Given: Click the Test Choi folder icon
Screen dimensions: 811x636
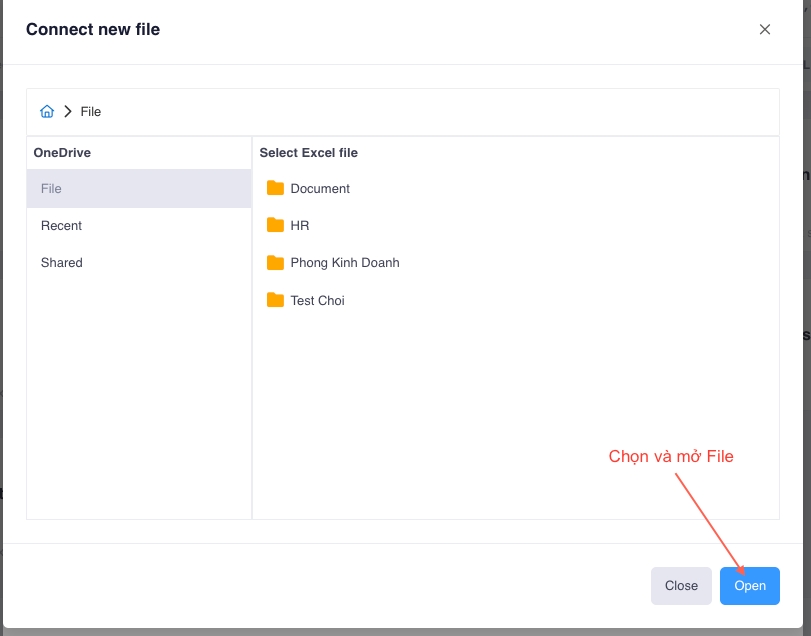Looking at the screenshot, I should (x=275, y=300).
